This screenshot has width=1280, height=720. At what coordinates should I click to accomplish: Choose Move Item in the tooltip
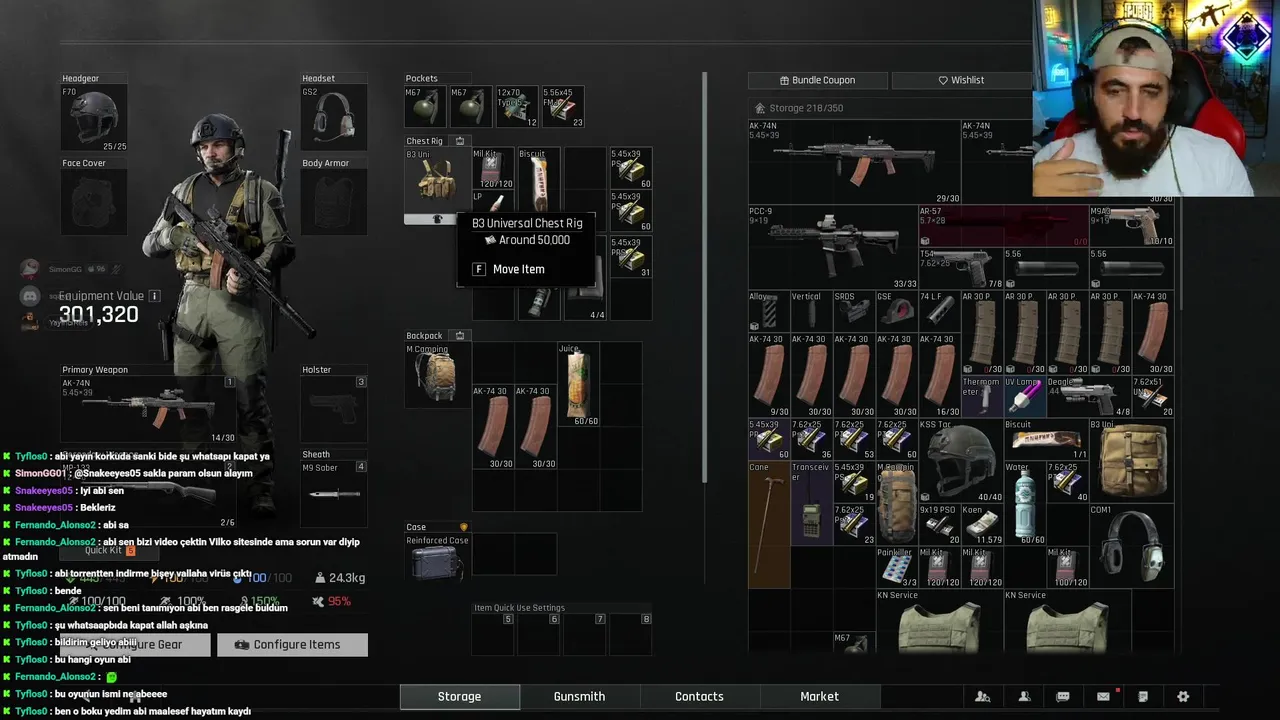coord(518,269)
